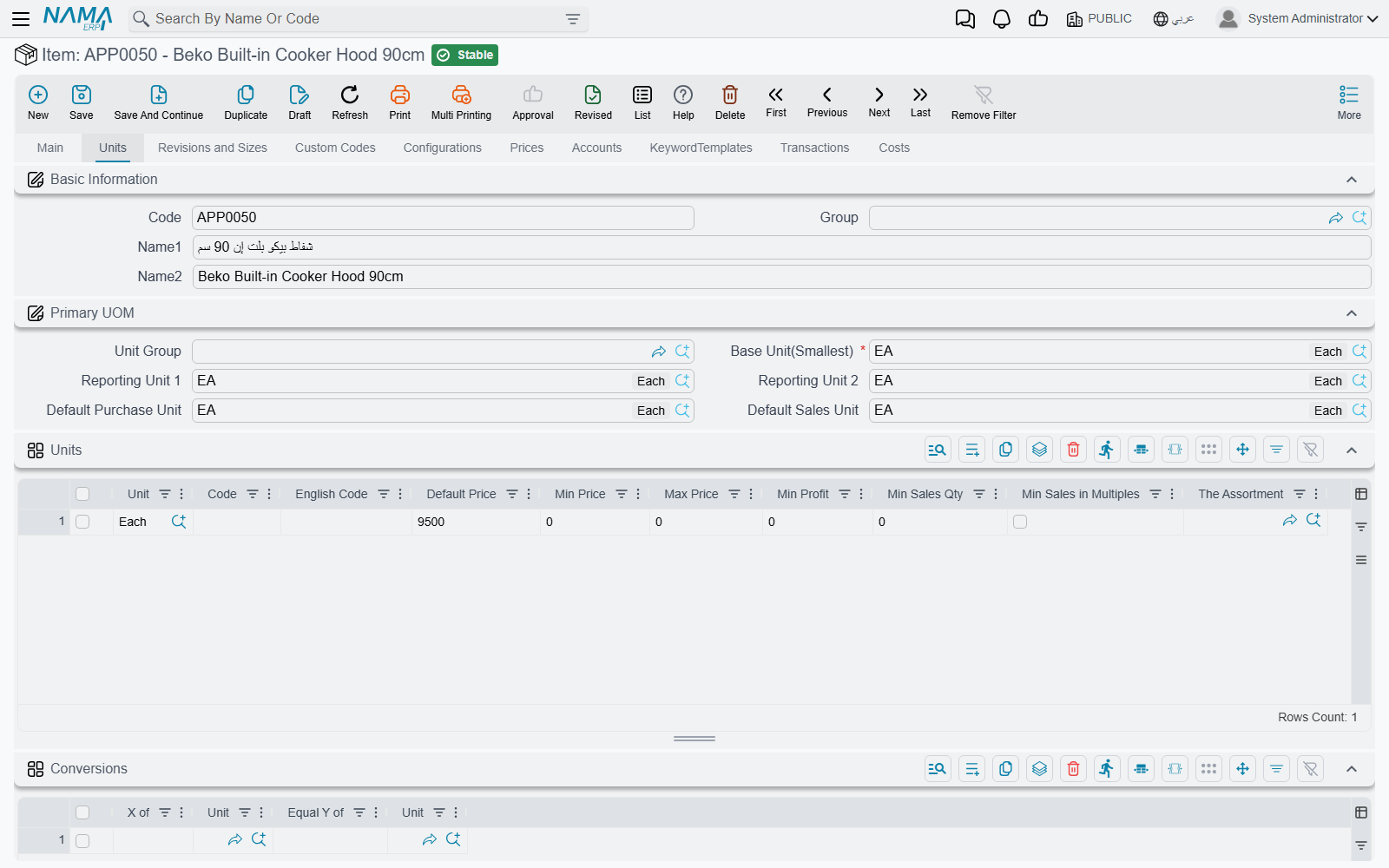Open the Costs tab
Viewport: 1389px width, 868px height.
[894, 148]
